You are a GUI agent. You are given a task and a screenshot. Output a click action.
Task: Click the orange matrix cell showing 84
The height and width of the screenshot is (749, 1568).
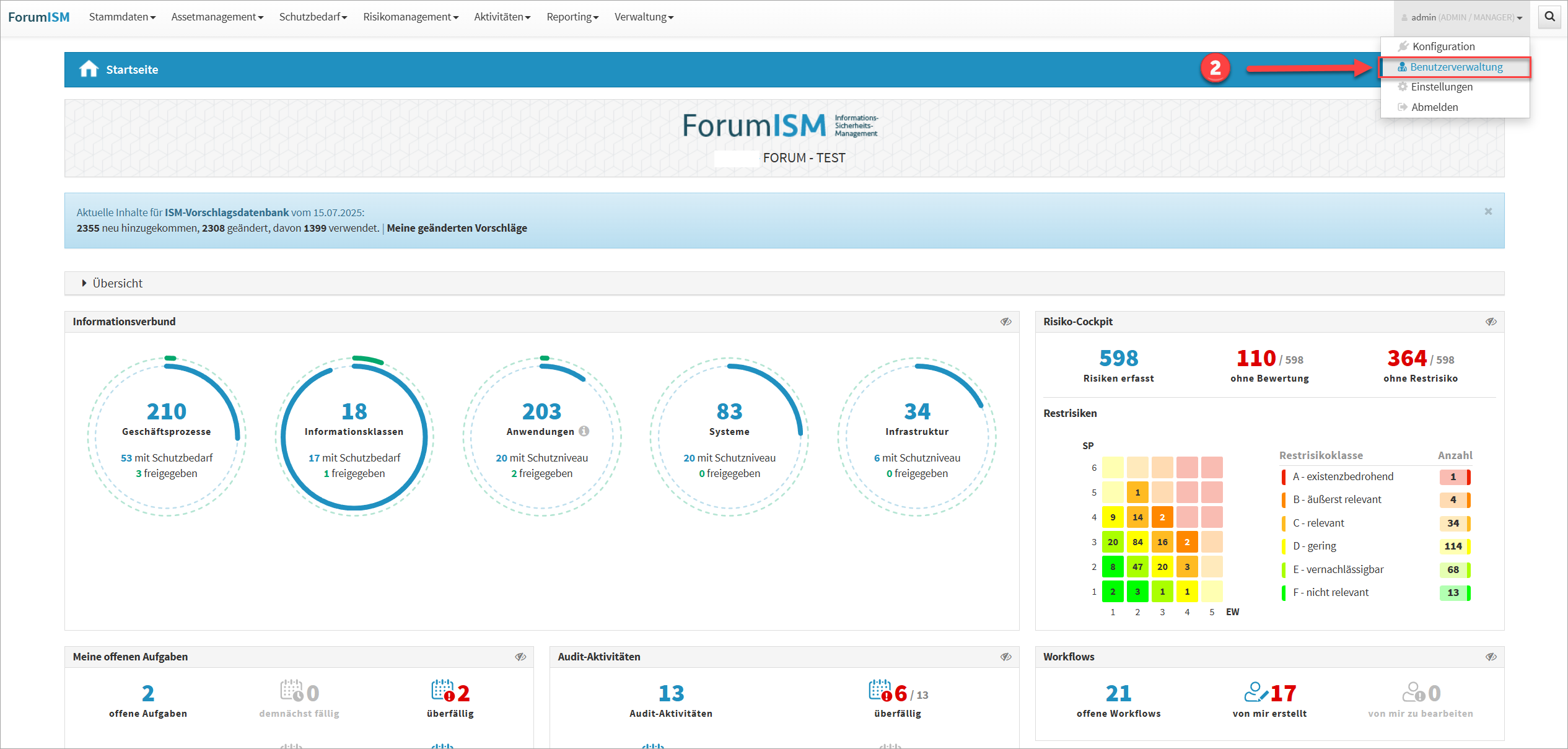point(1137,542)
